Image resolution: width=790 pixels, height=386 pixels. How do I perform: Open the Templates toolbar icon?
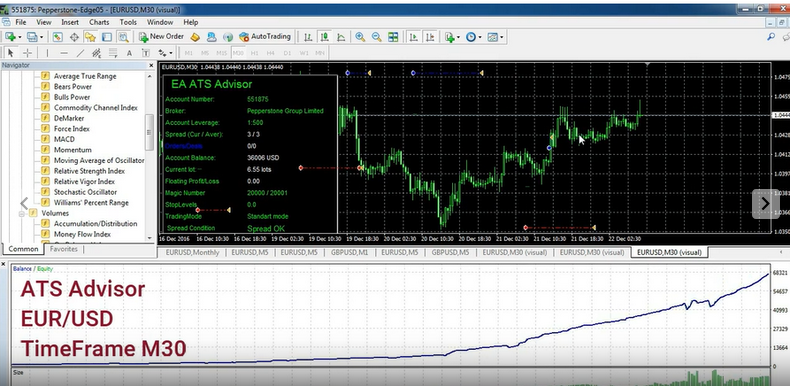point(493,37)
